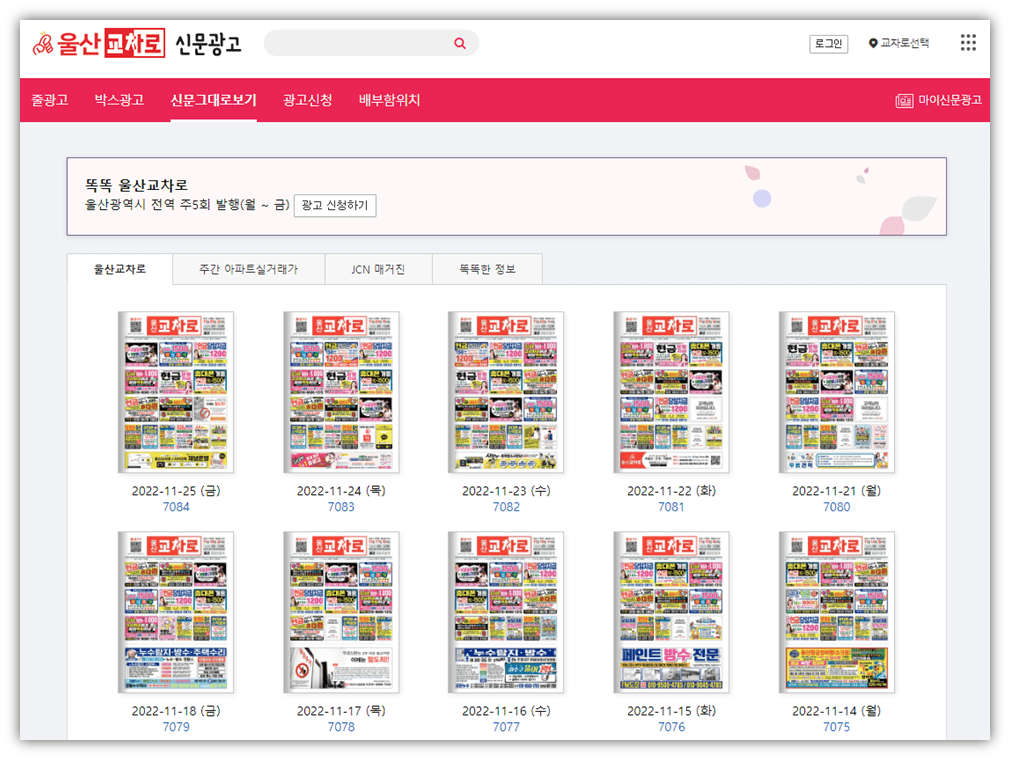This screenshot has height=760, width=1010.
Task: Click the date text 2022-11-24 (목)
Action: (341, 491)
